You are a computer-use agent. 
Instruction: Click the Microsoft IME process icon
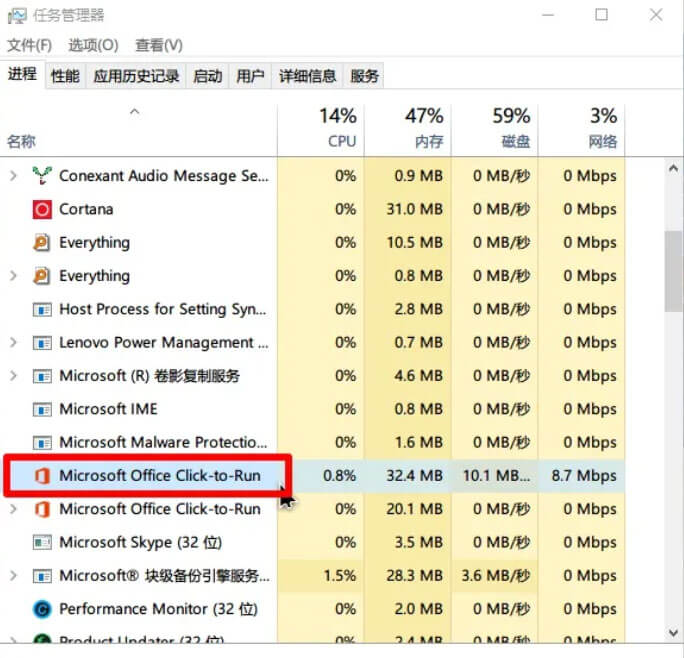coord(42,409)
